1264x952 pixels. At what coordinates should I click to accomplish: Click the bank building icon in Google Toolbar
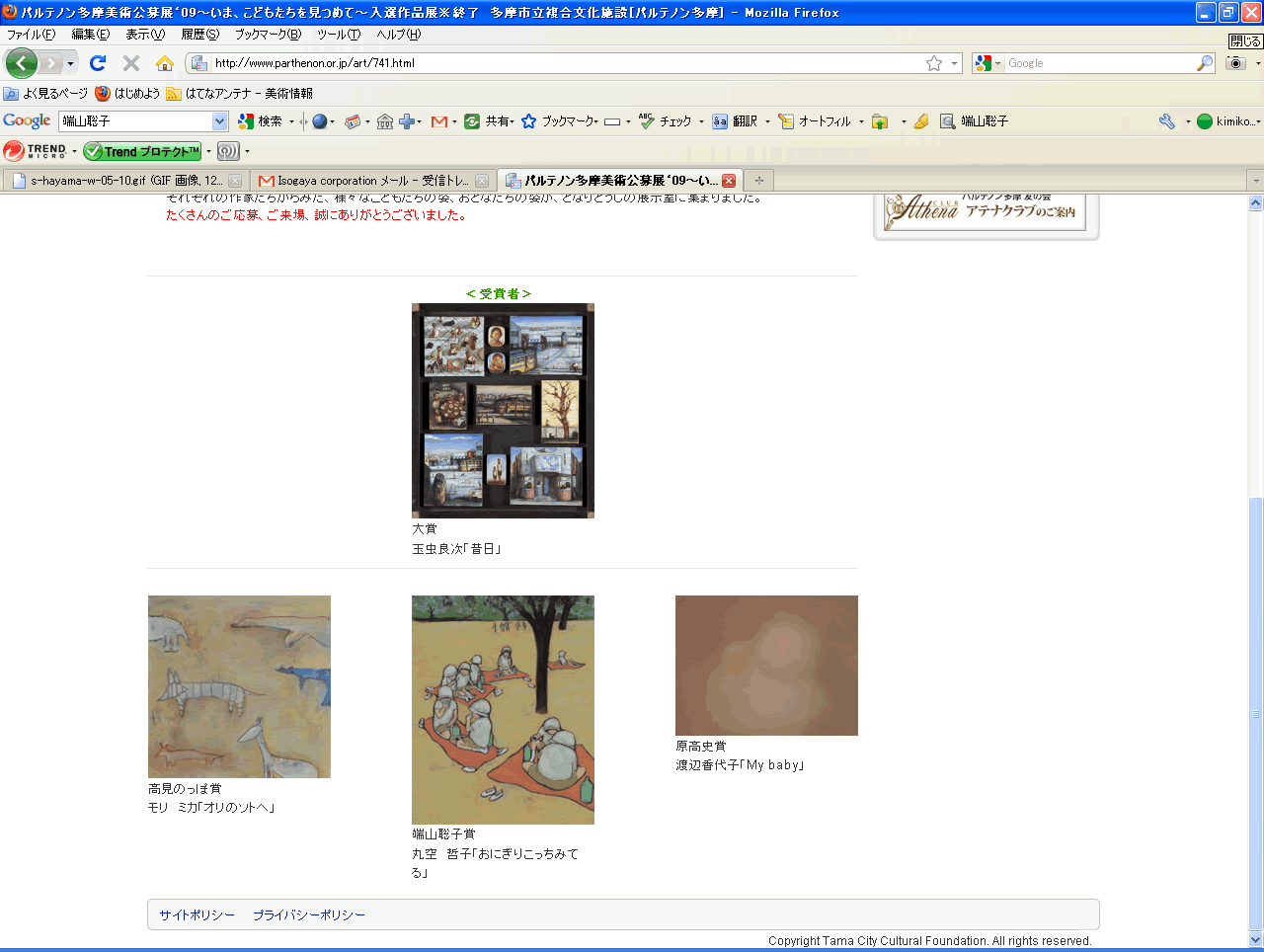click(x=385, y=121)
